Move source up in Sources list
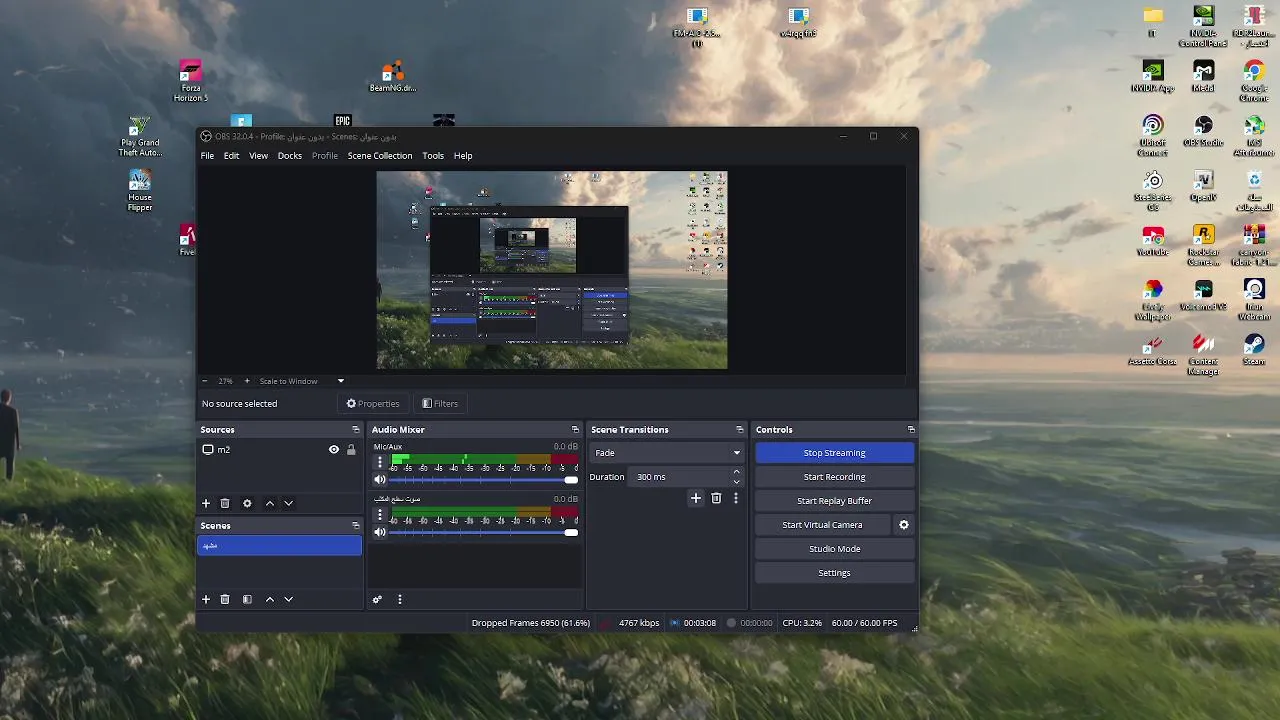 [x=269, y=503]
